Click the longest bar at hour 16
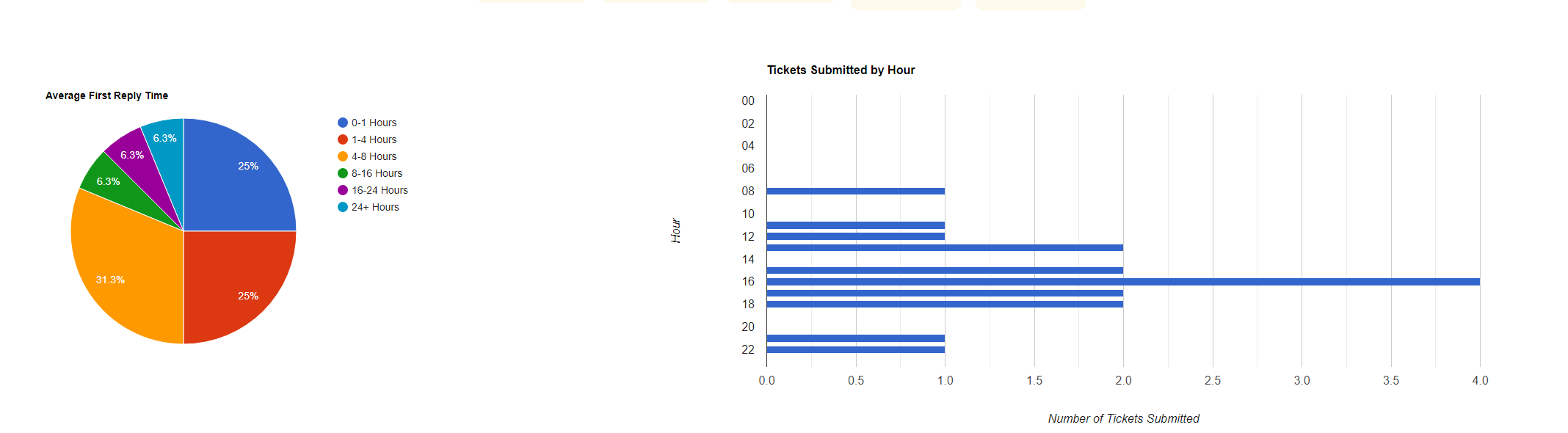 click(1123, 282)
